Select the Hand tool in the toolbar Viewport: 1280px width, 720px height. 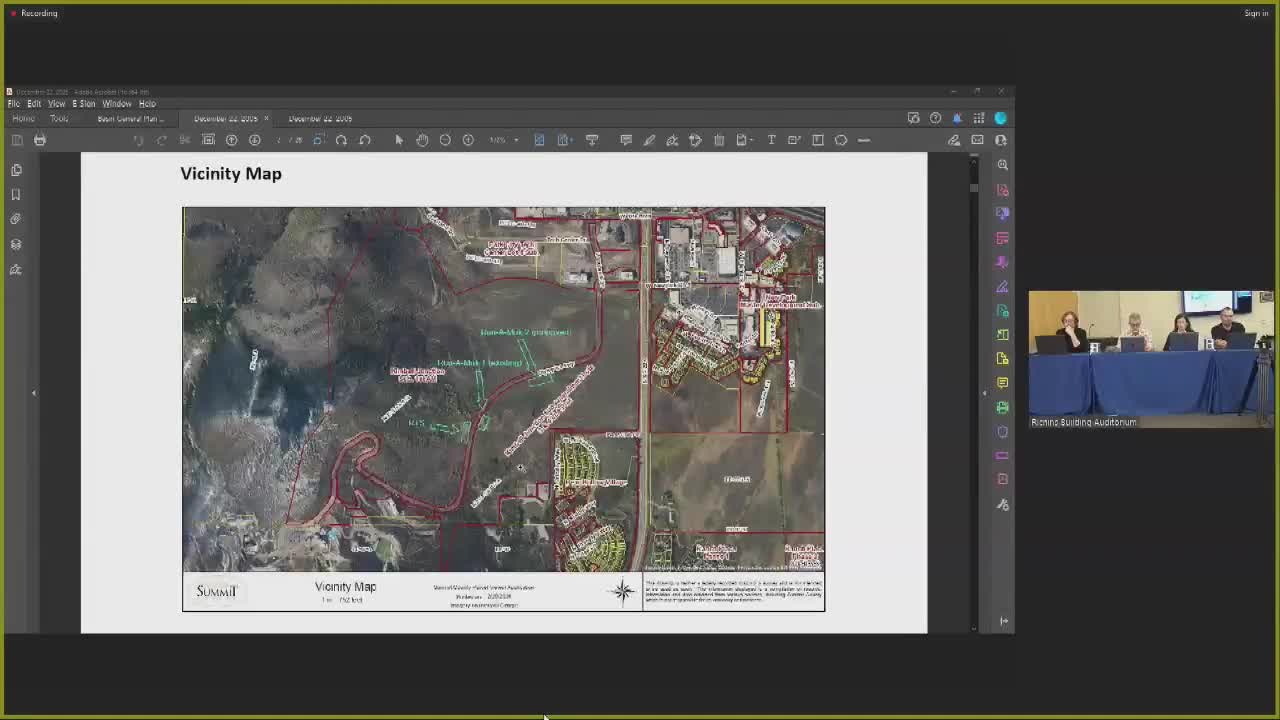pyautogui.click(x=422, y=140)
